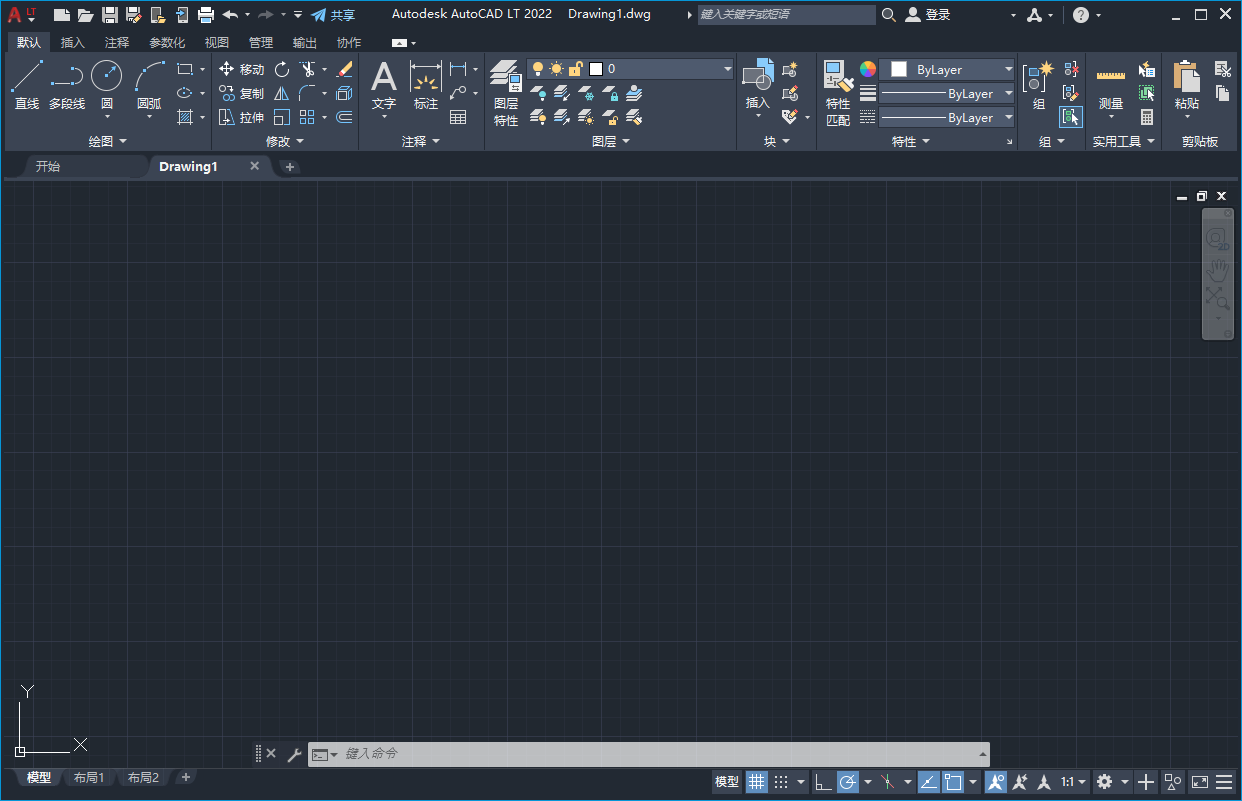The width and height of the screenshot is (1242, 801).
Task: Click the Pan hand in navigation bar
Action: coord(1217,268)
